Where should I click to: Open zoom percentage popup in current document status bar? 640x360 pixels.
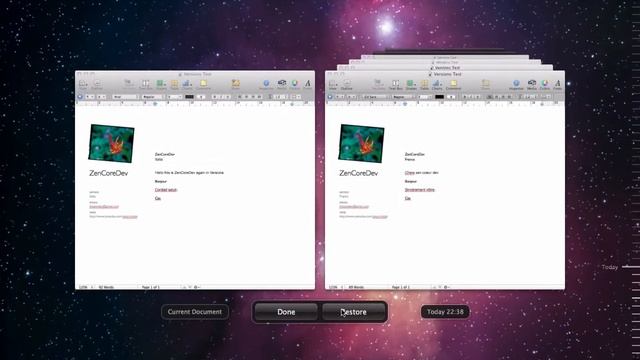click(85, 287)
